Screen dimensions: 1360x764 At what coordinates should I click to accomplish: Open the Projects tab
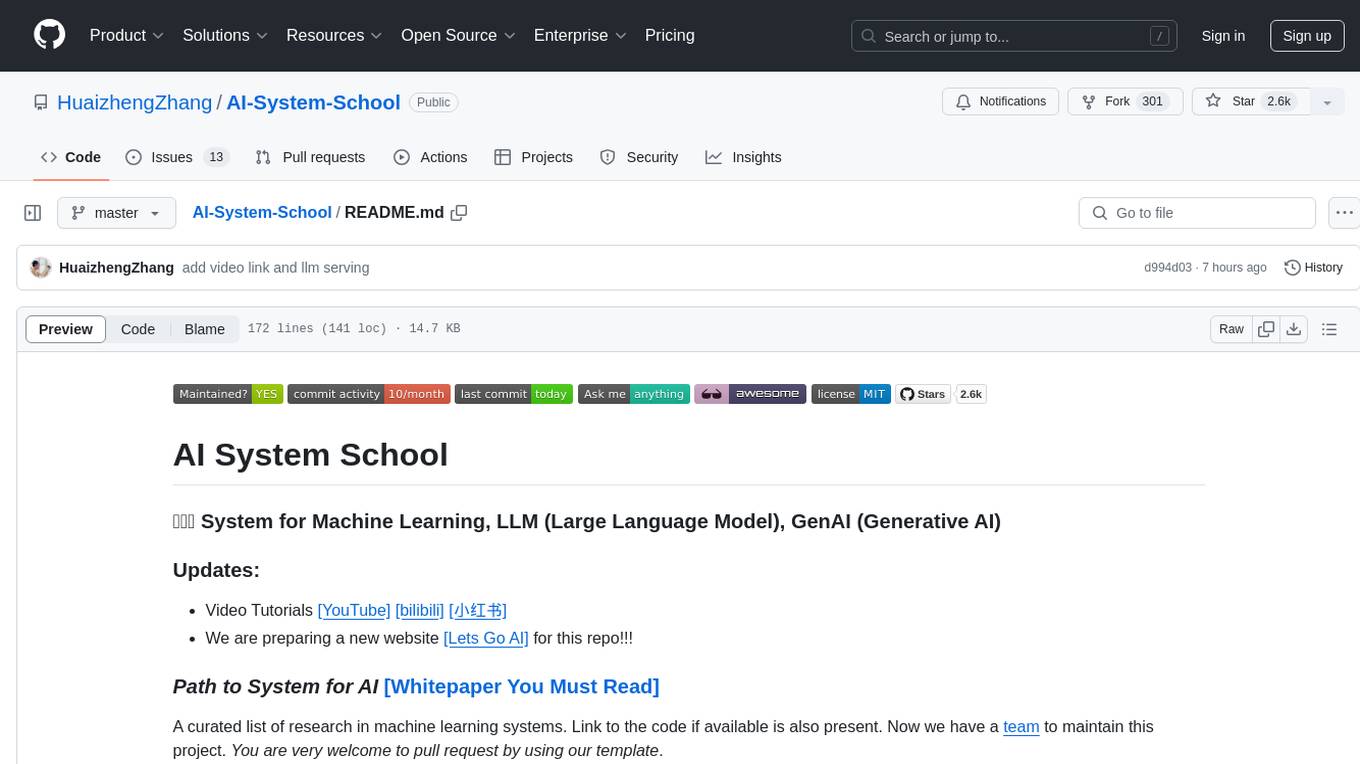point(533,157)
